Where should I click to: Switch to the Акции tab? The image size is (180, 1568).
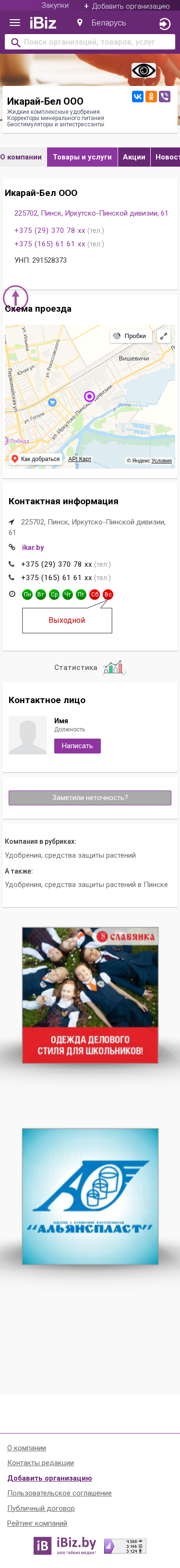(x=134, y=157)
